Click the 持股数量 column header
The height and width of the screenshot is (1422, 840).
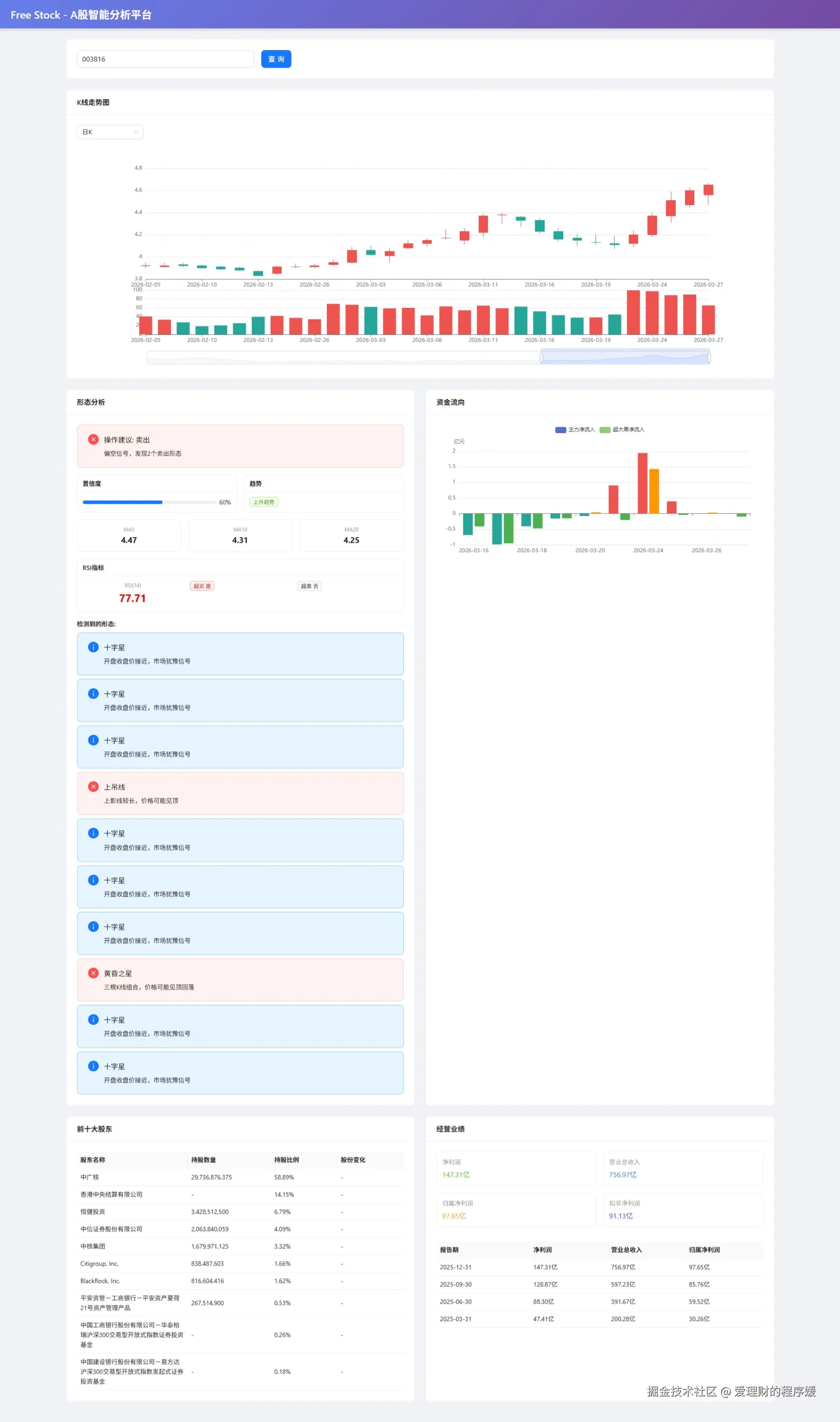[203, 1159]
